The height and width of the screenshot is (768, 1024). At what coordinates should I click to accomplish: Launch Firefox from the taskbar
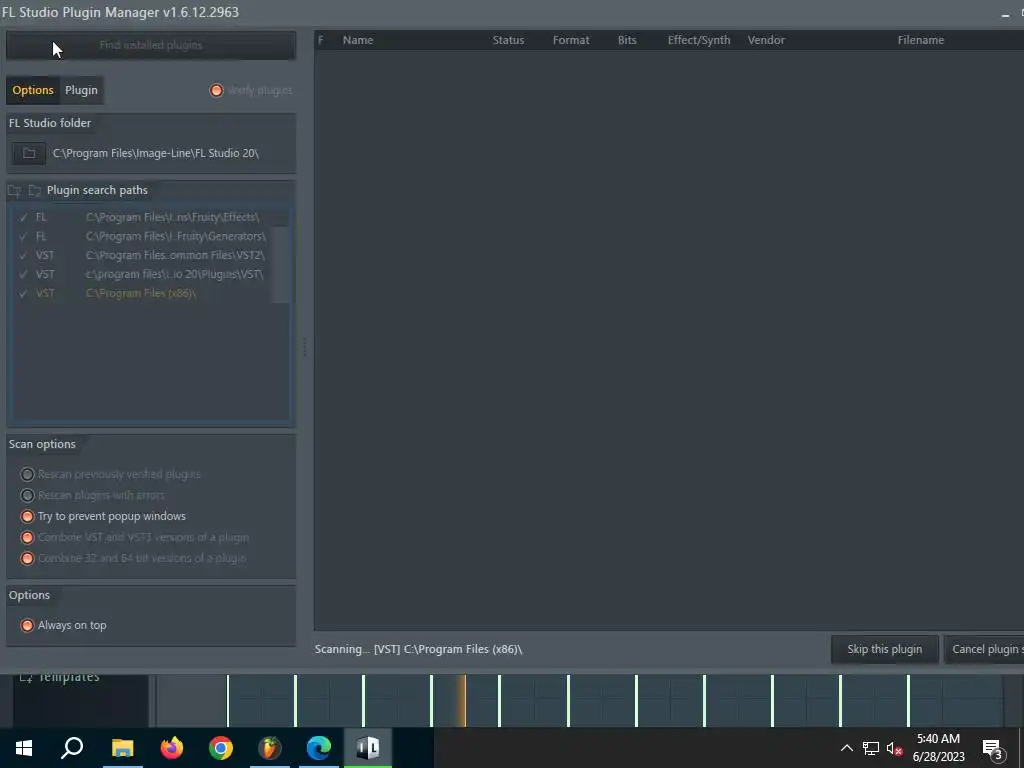pyautogui.click(x=172, y=748)
